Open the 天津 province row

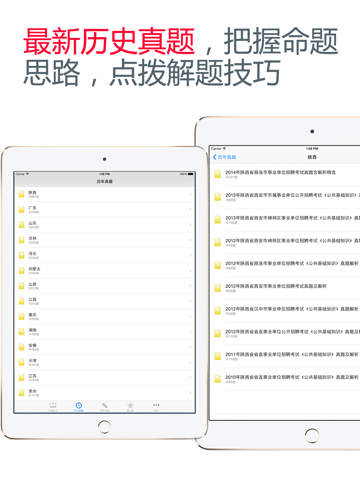pos(104,363)
